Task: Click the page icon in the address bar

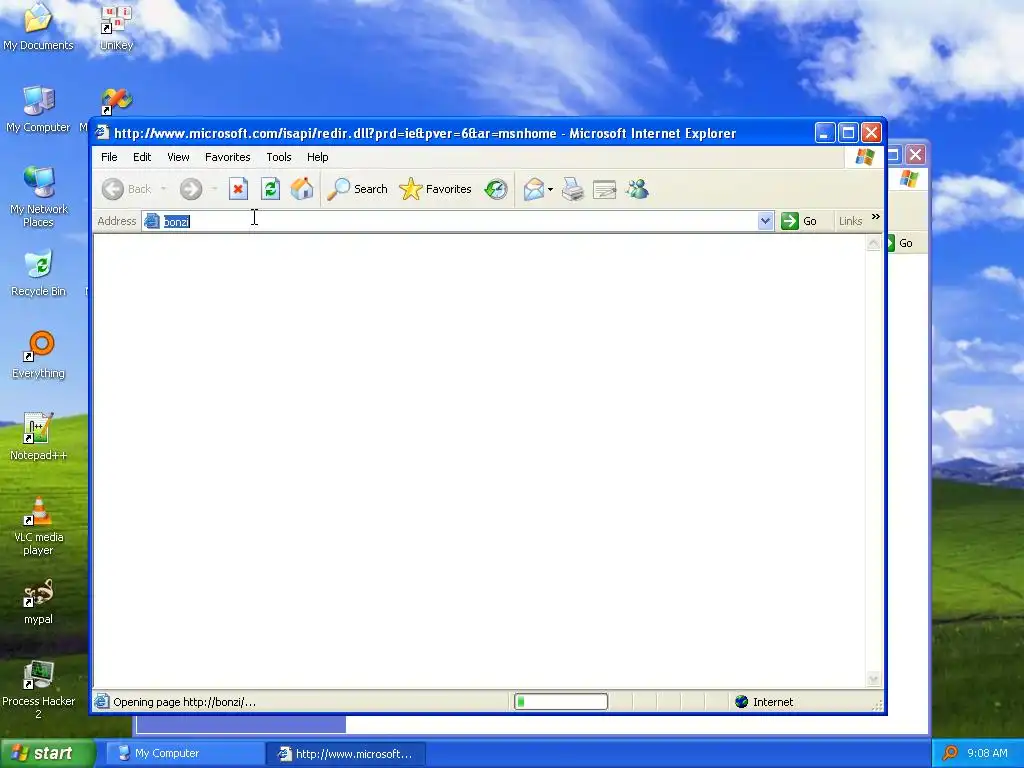Action: pos(152,221)
